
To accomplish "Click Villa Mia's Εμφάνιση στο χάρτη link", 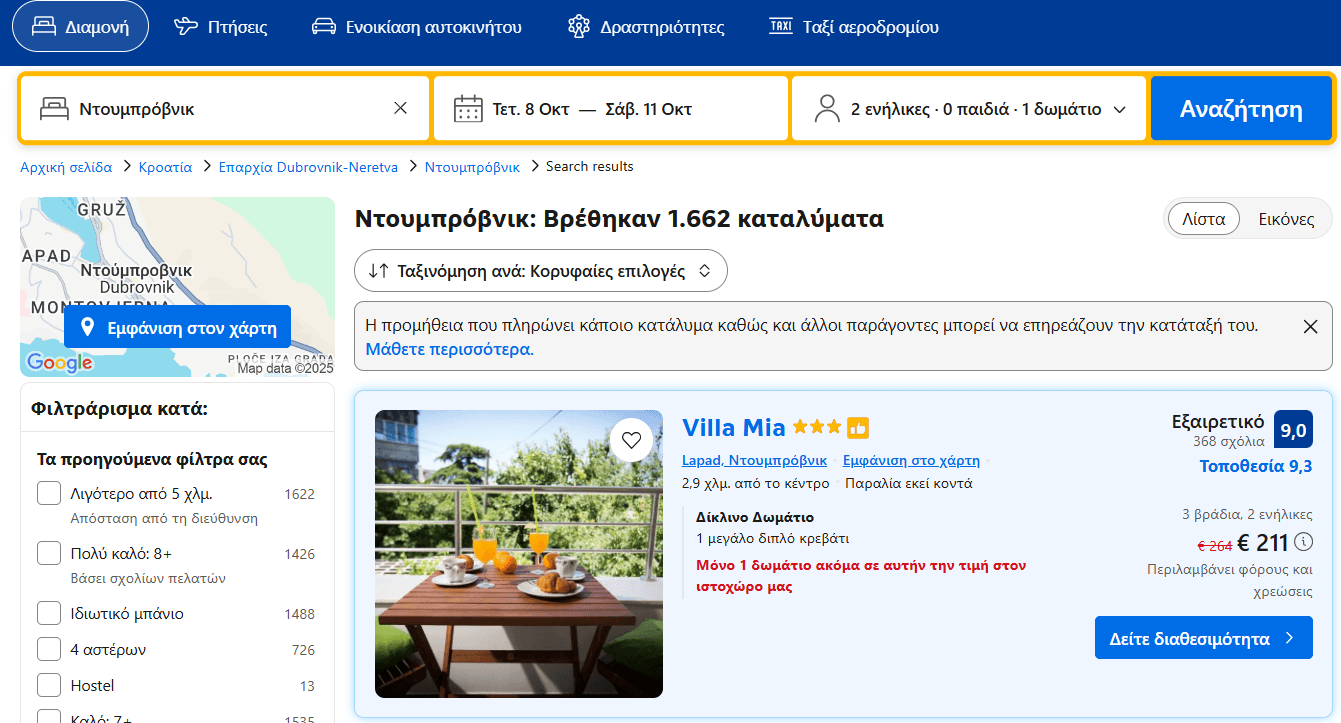I will pos(911,460).
